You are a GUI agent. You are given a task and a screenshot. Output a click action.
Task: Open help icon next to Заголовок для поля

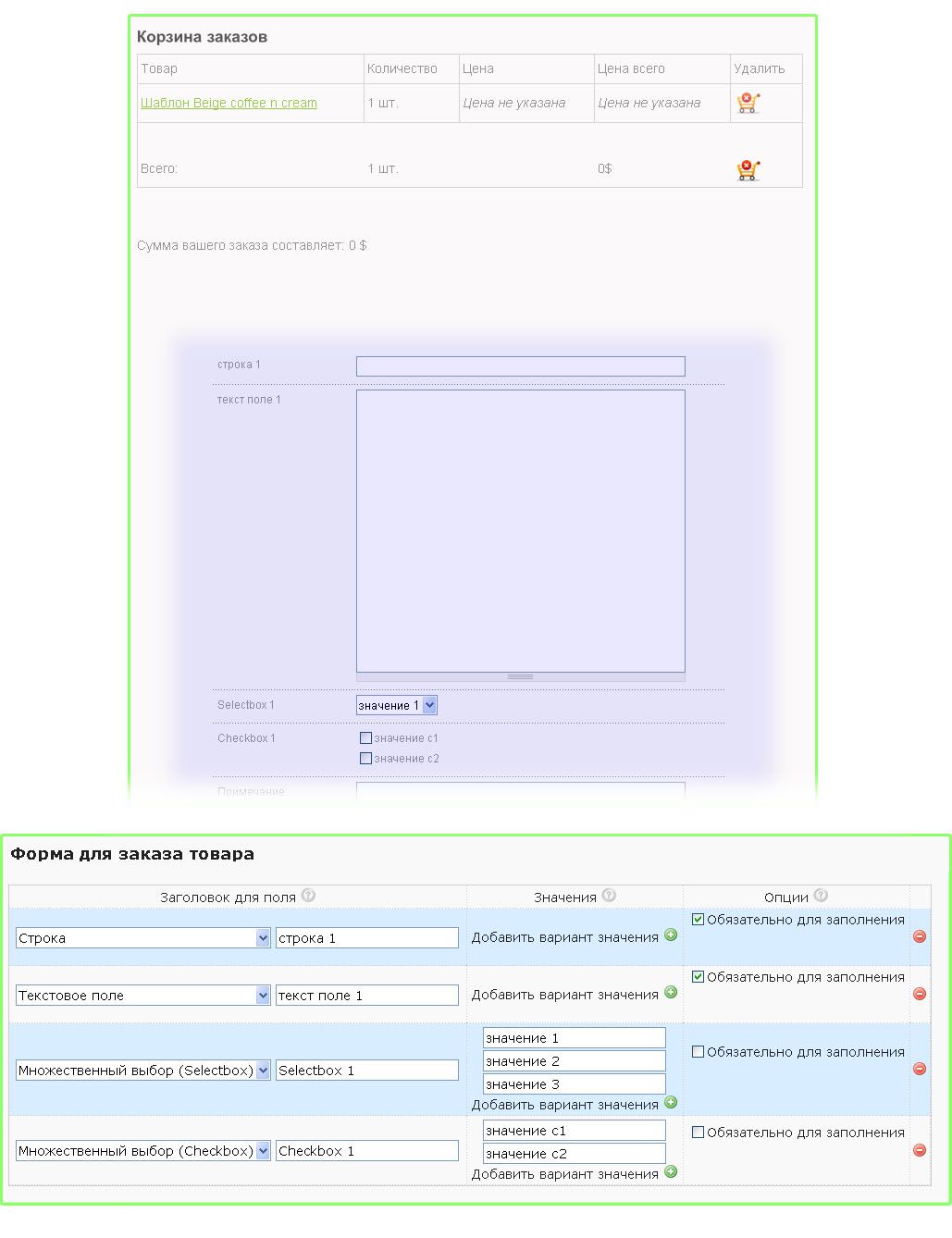(309, 896)
